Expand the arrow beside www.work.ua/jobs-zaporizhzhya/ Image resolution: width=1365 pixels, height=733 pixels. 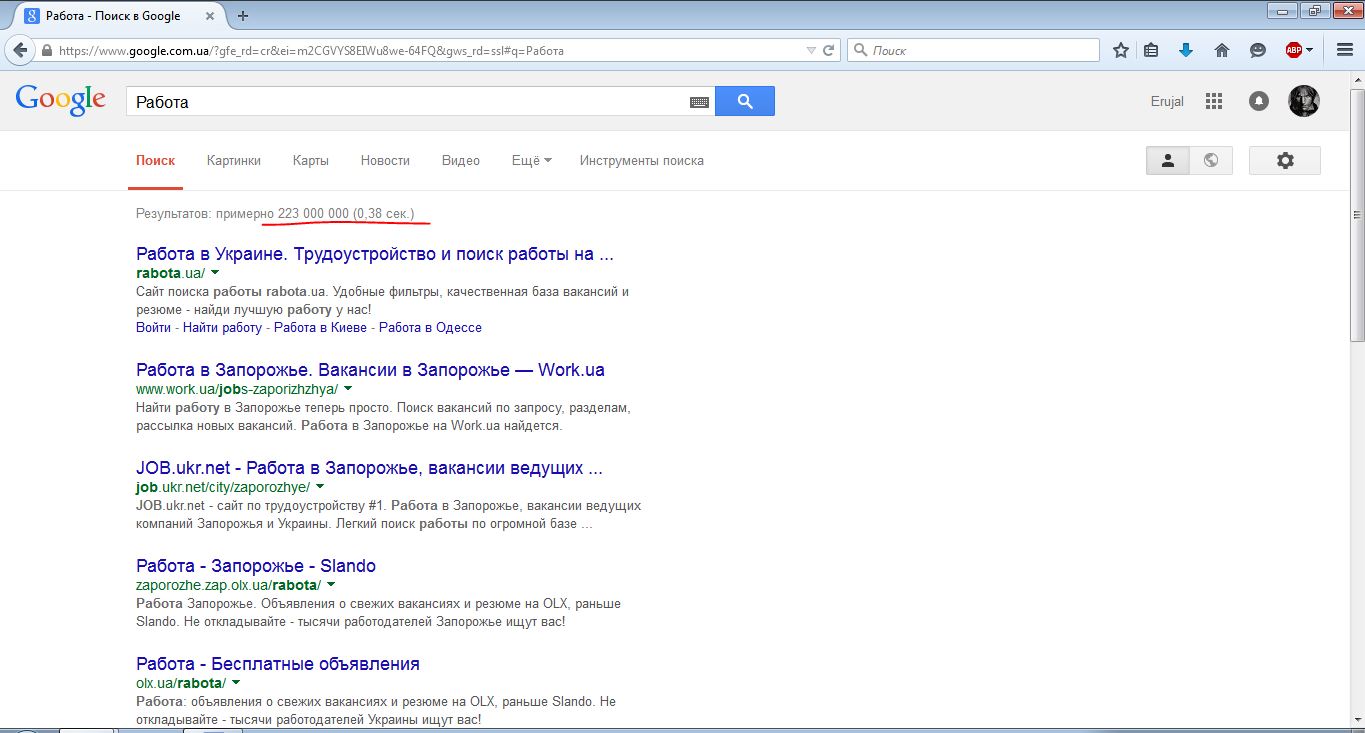[x=348, y=389]
